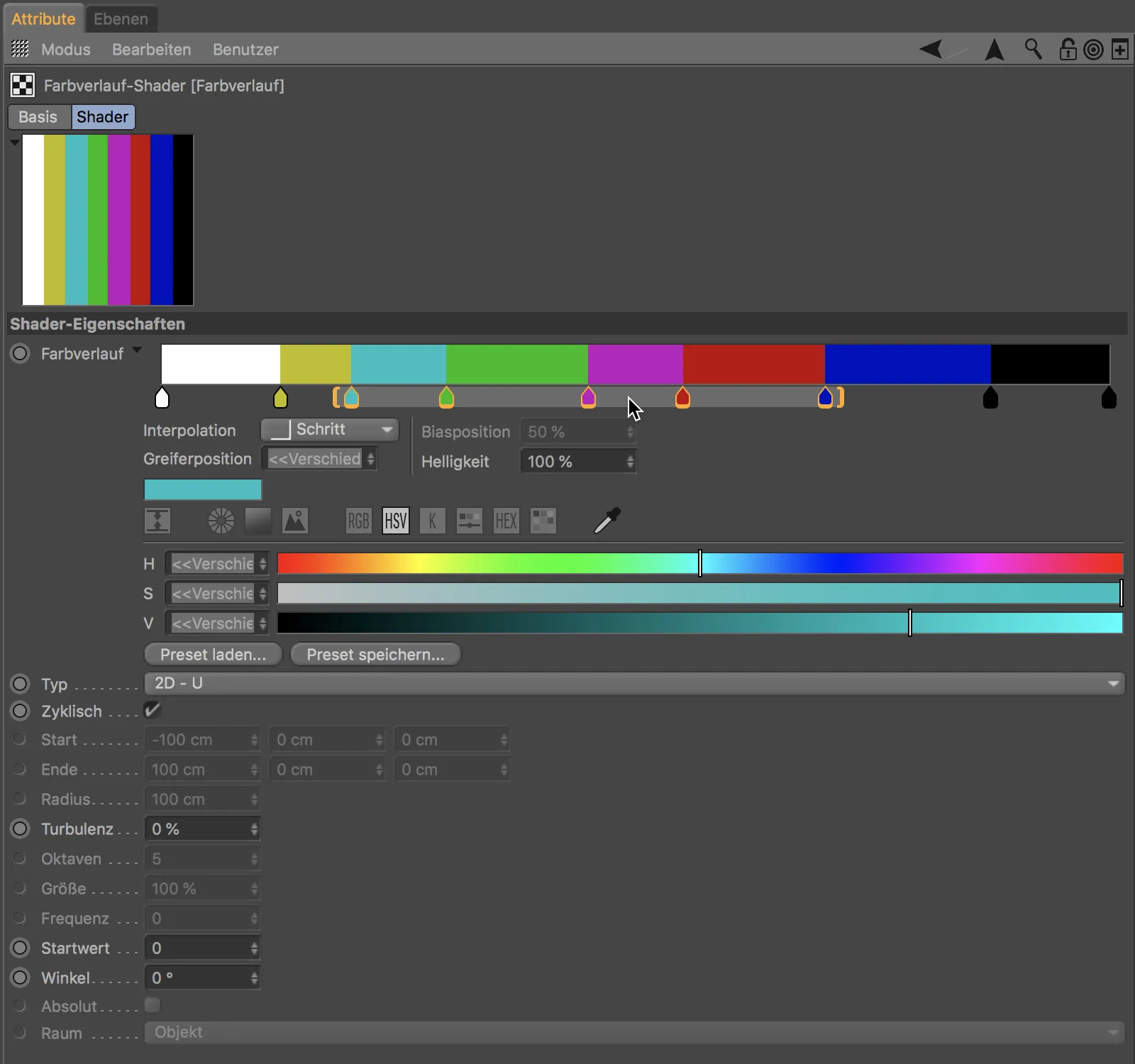Click the Preset laden button
Image resolution: width=1135 pixels, height=1064 pixels.
click(213, 654)
